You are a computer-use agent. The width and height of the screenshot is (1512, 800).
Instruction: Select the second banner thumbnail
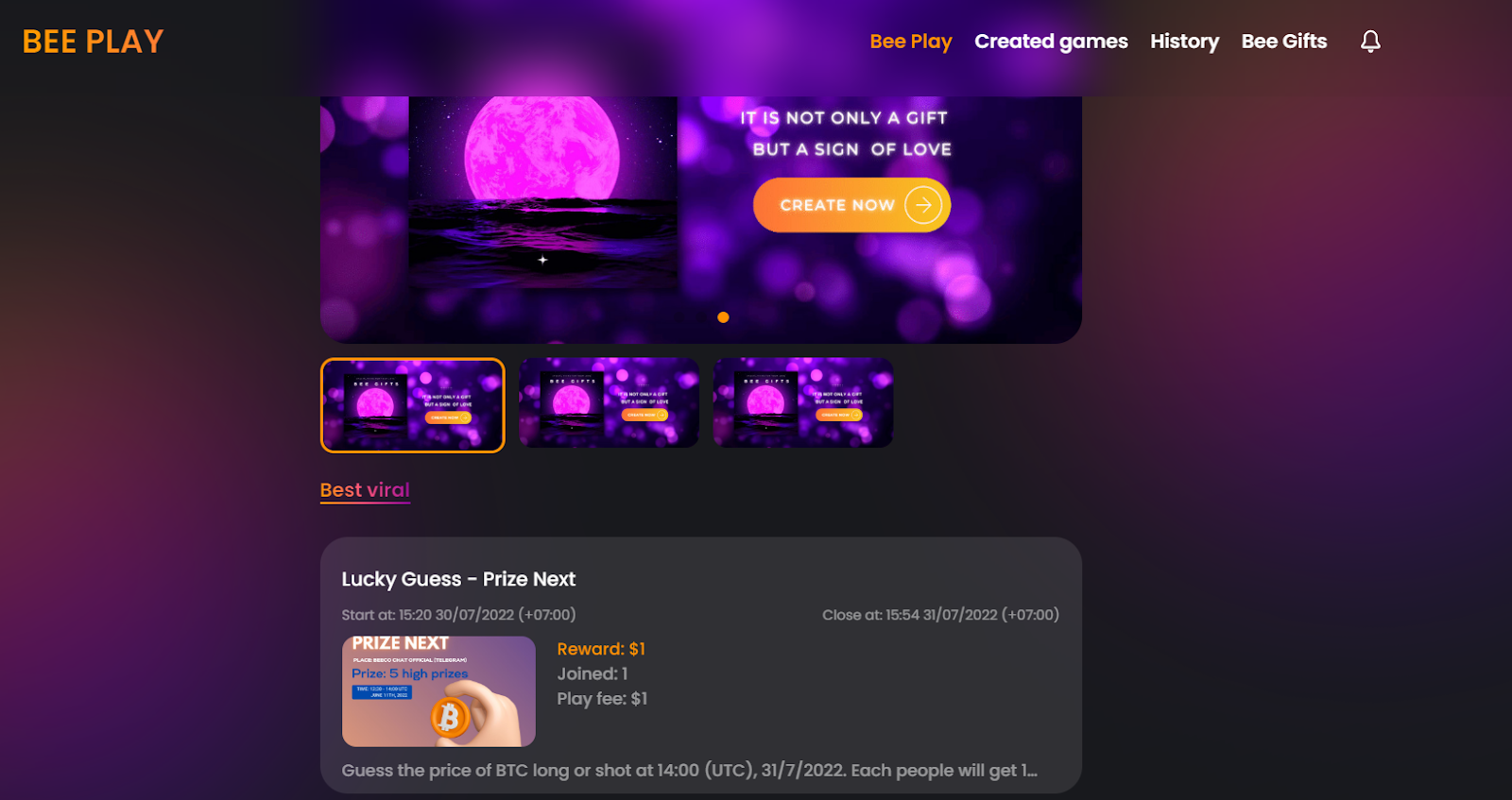[609, 402]
